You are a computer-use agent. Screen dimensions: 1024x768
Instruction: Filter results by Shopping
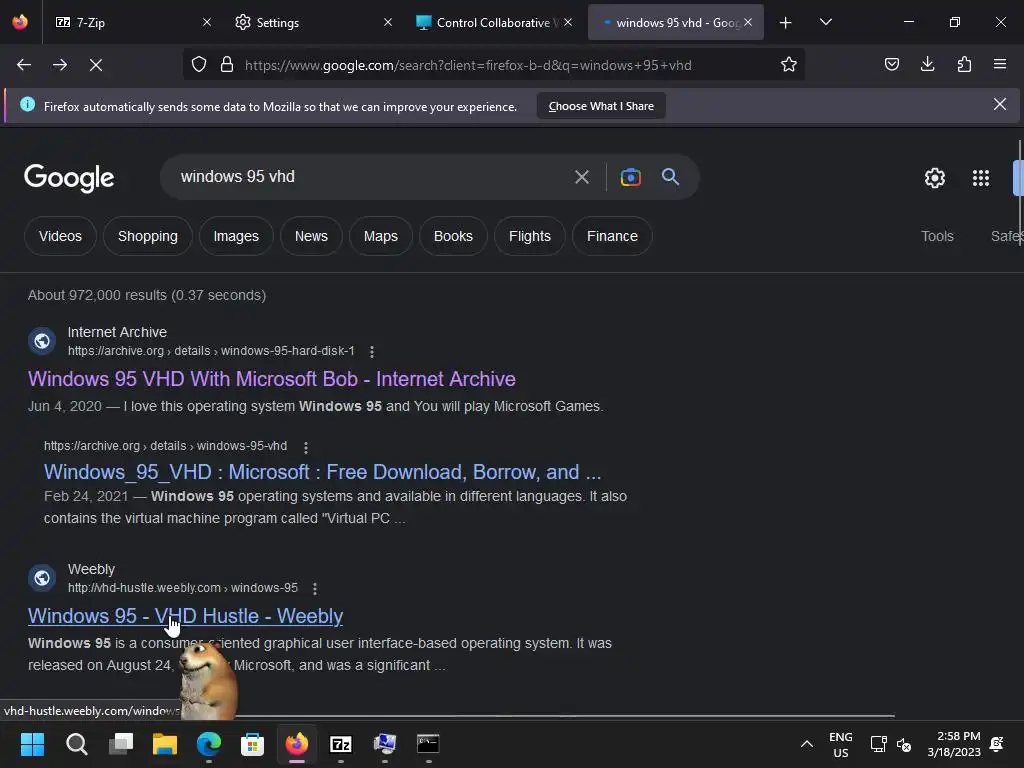click(148, 236)
